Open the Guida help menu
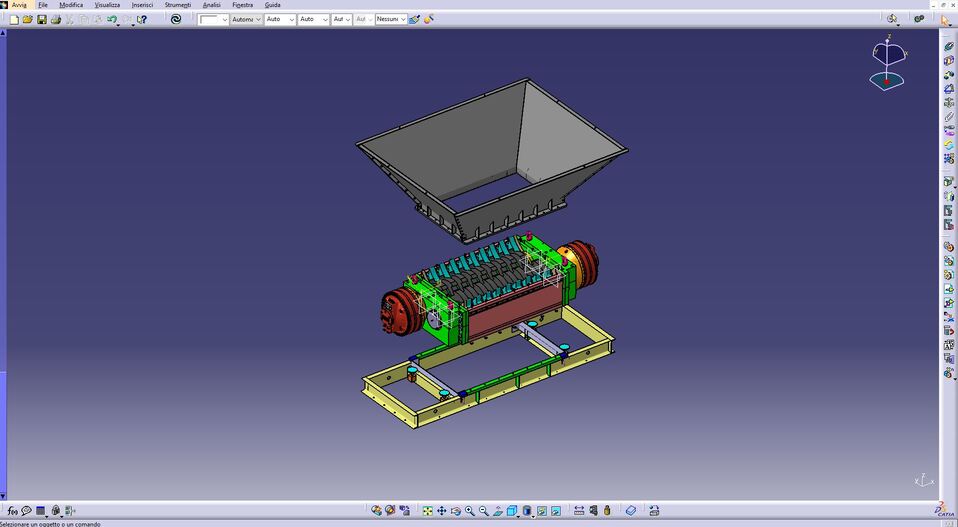 272,5
